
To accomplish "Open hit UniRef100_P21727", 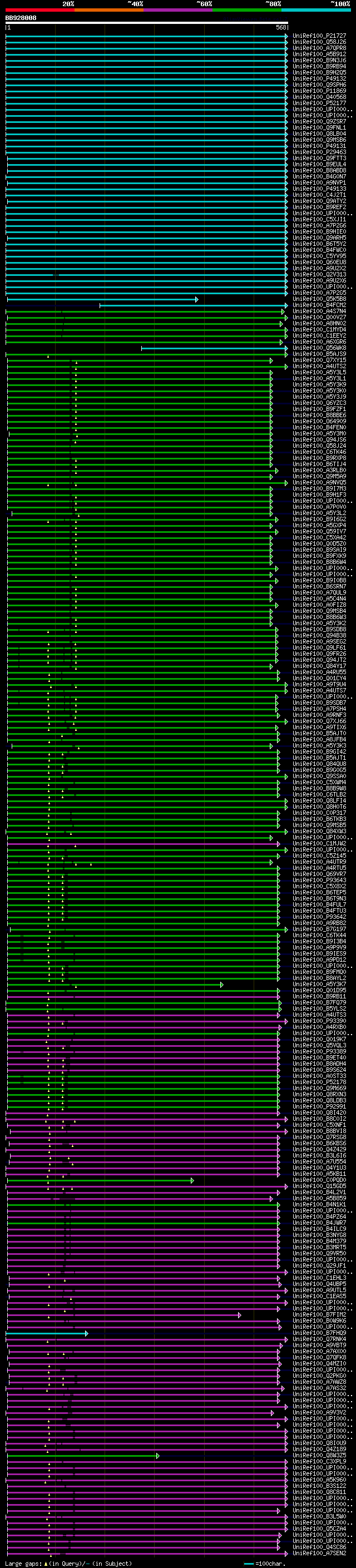I will click(x=319, y=36).
